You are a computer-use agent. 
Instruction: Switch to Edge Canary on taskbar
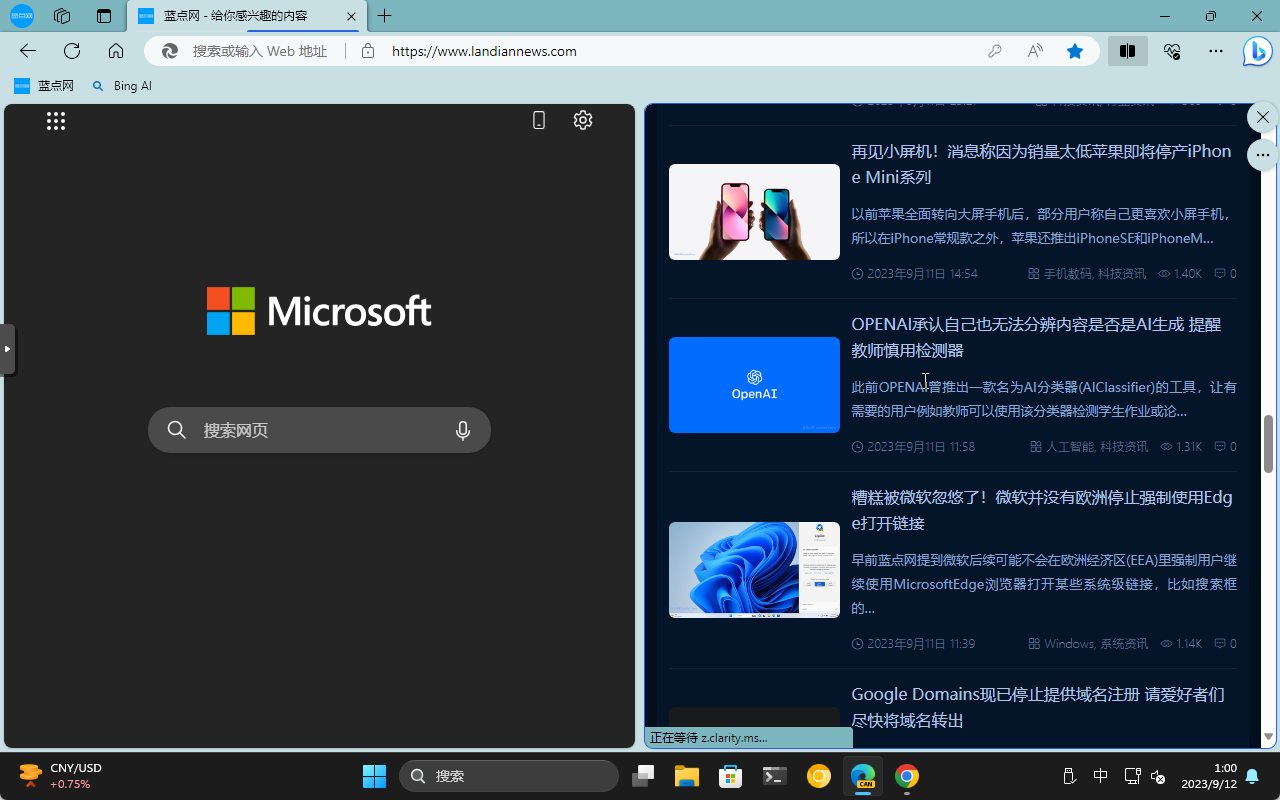[x=863, y=776]
